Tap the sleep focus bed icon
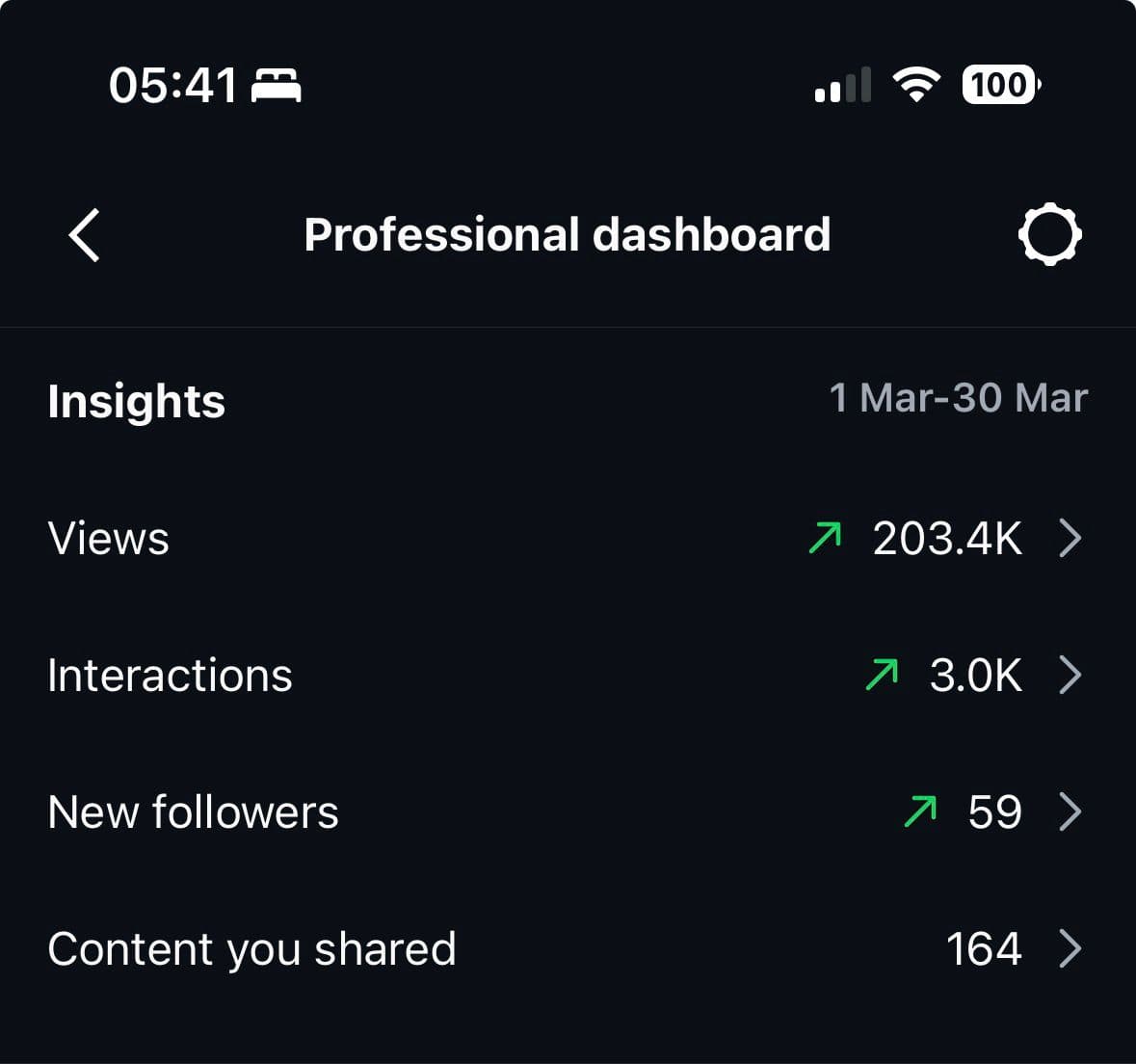The height and width of the screenshot is (1064, 1136). [x=276, y=85]
